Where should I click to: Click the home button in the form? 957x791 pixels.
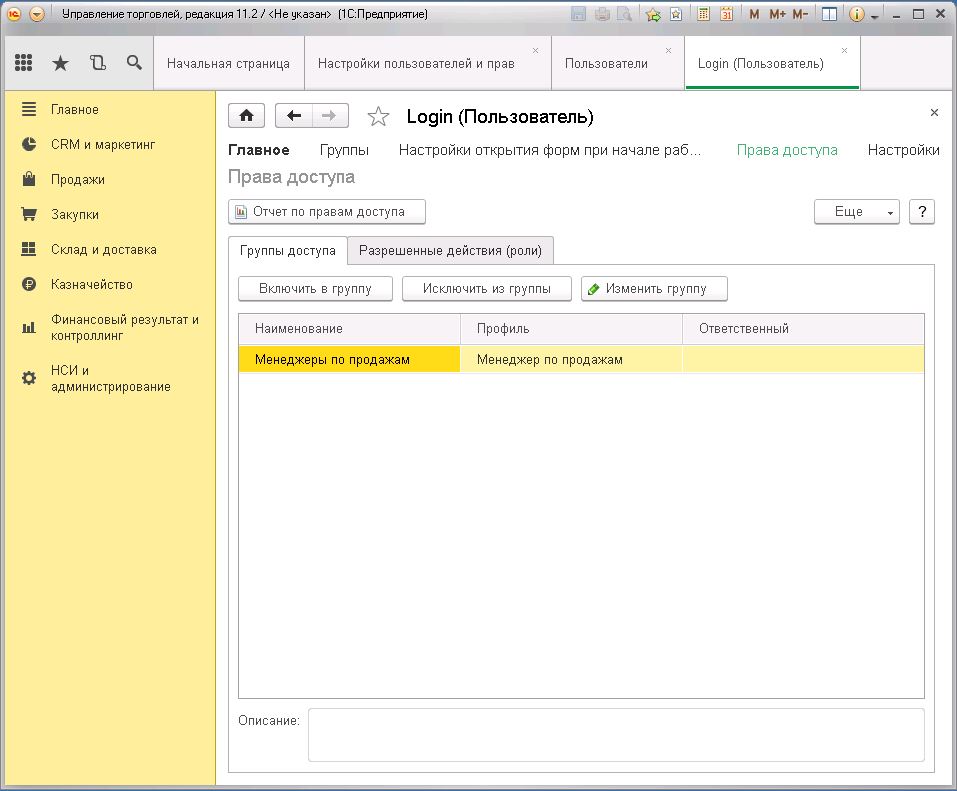tap(247, 115)
